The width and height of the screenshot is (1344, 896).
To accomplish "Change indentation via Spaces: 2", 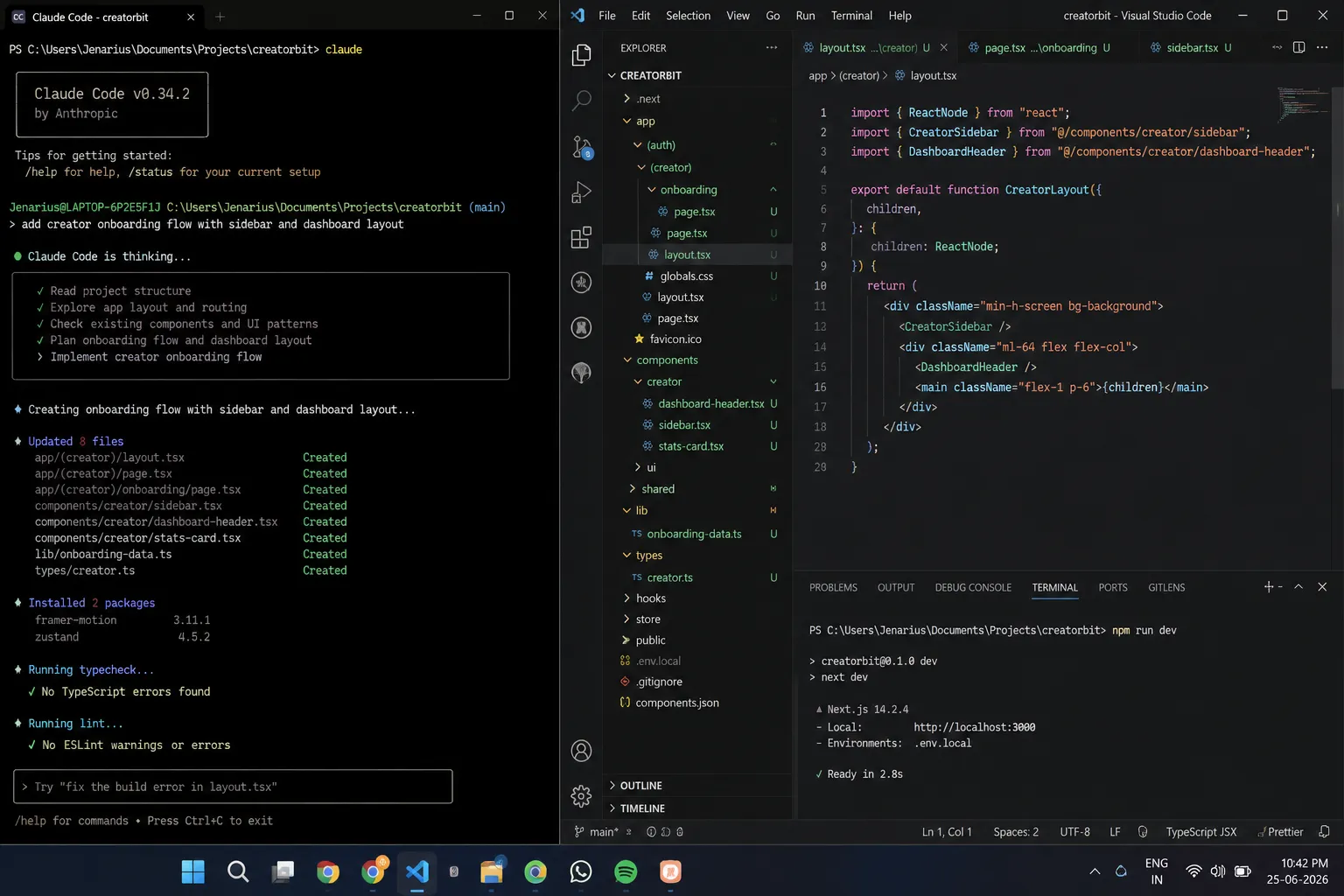I will click(1016, 832).
